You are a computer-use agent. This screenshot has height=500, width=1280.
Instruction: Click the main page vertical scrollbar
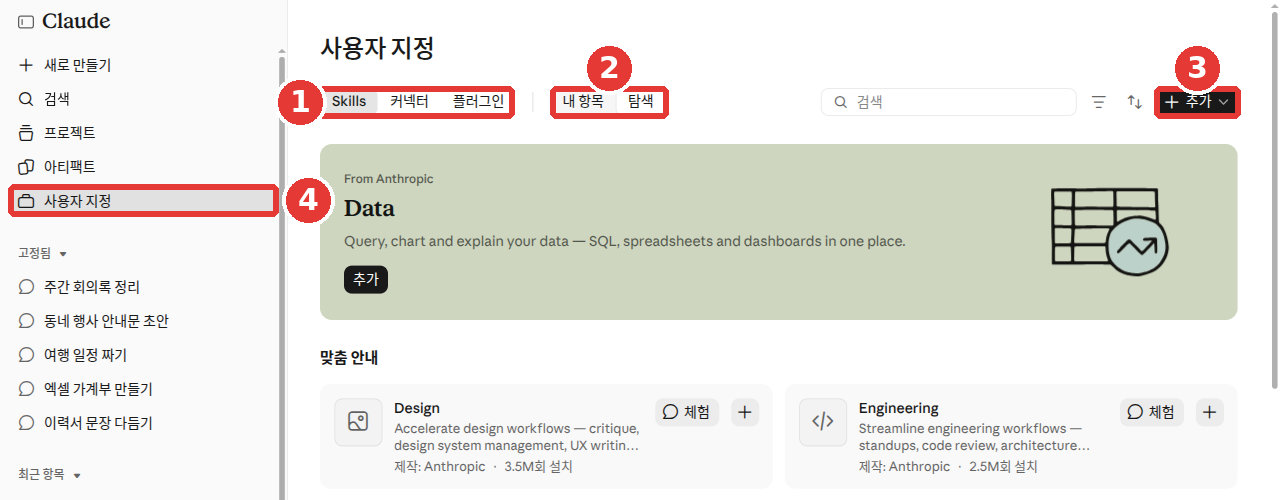click(x=1274, y=200)
